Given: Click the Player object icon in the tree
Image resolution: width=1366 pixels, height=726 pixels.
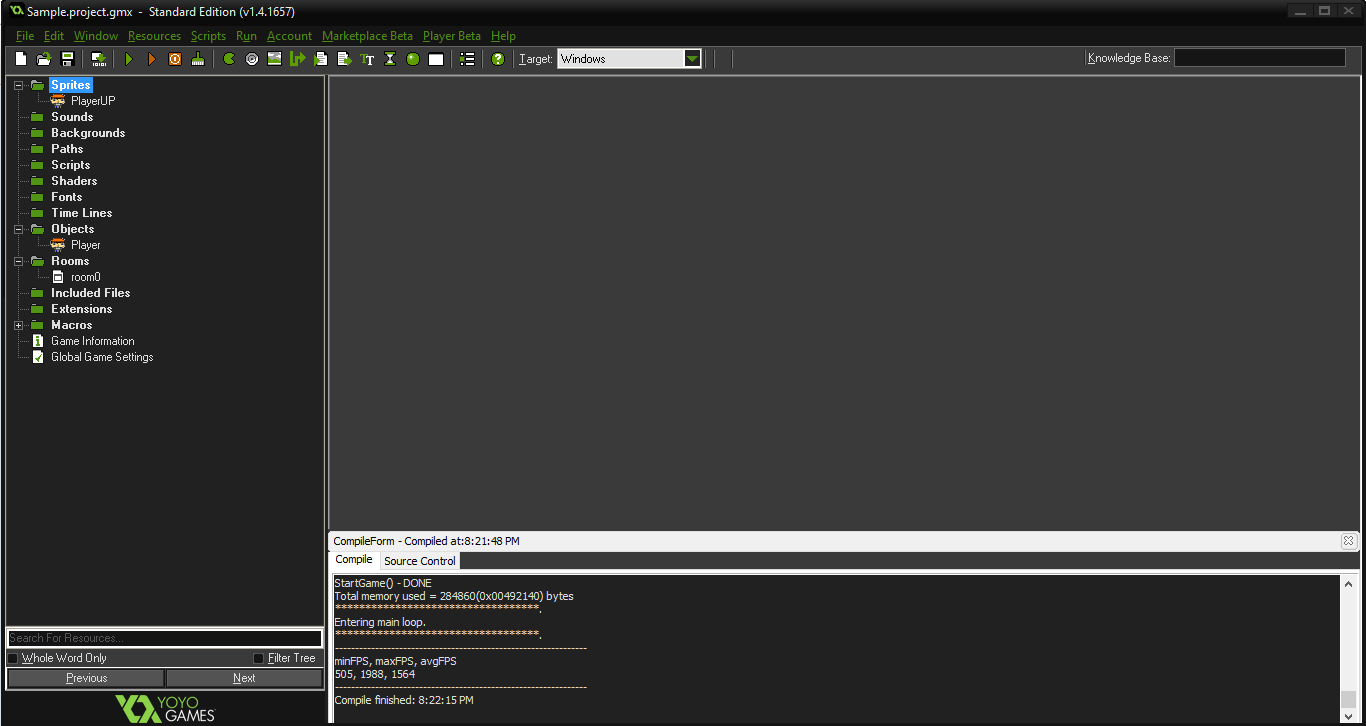Looking at the screenshot, I should click(58, 245).
